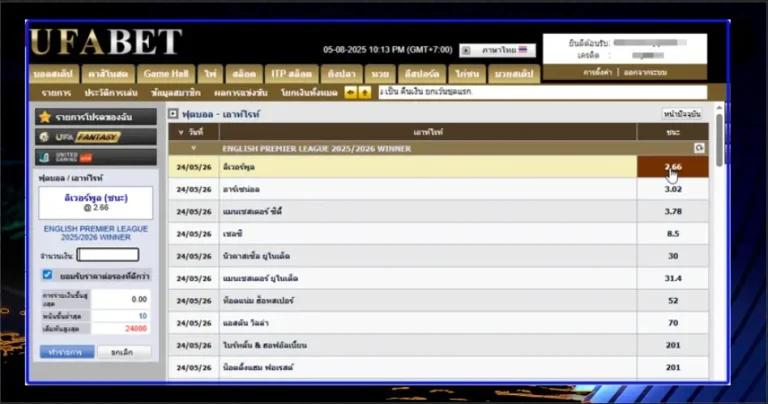
Task: Click the left yellow arrow beside the news ticker
Action: point(350,92)
